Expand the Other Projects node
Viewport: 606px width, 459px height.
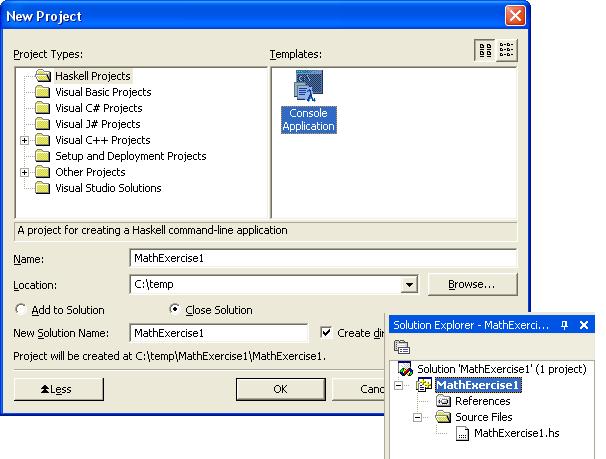click(24, 172)
